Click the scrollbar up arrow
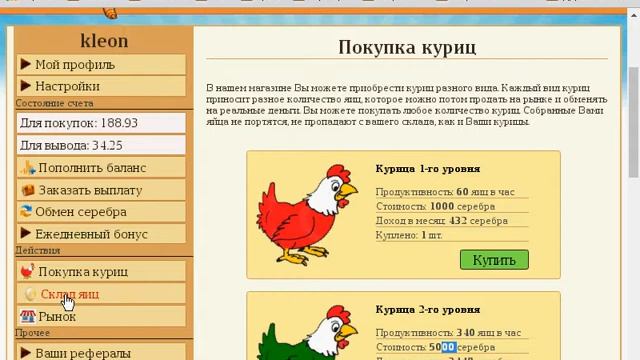640x360 pixels. 633,15
